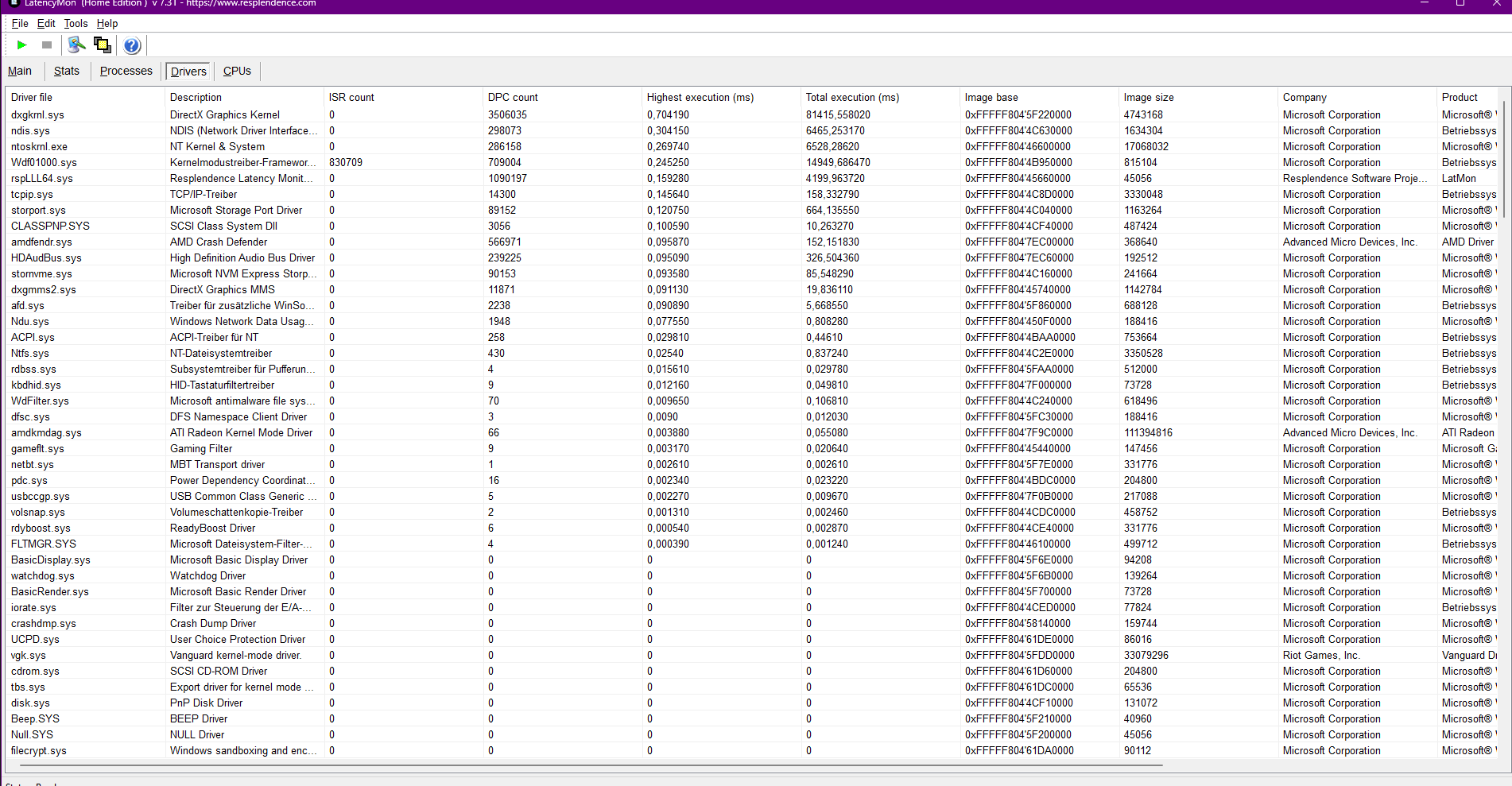
Task: Click ISR count value 830709
Action: click(346, 162)
